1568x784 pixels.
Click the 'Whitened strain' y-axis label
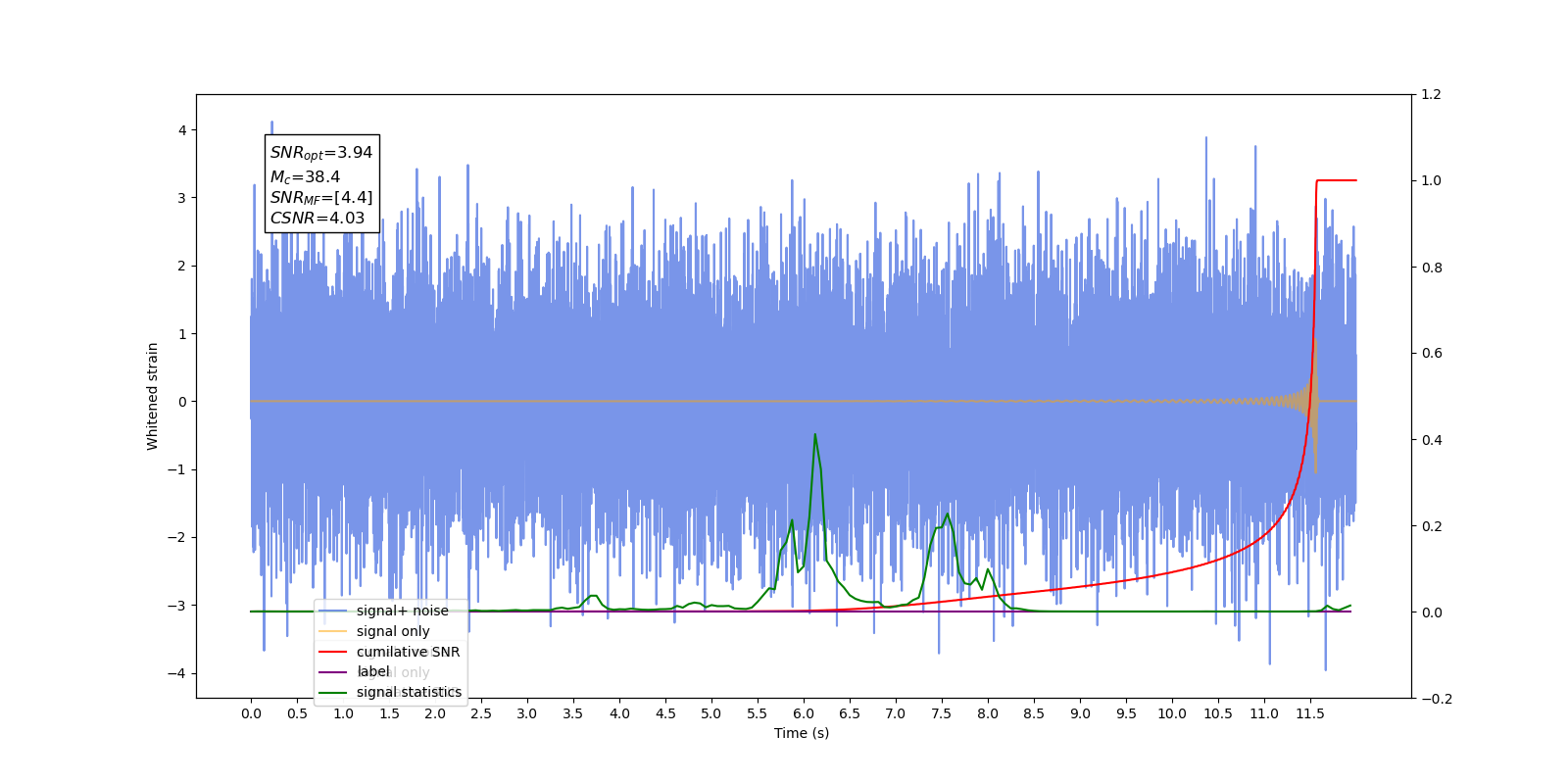(x=152, y=396)
